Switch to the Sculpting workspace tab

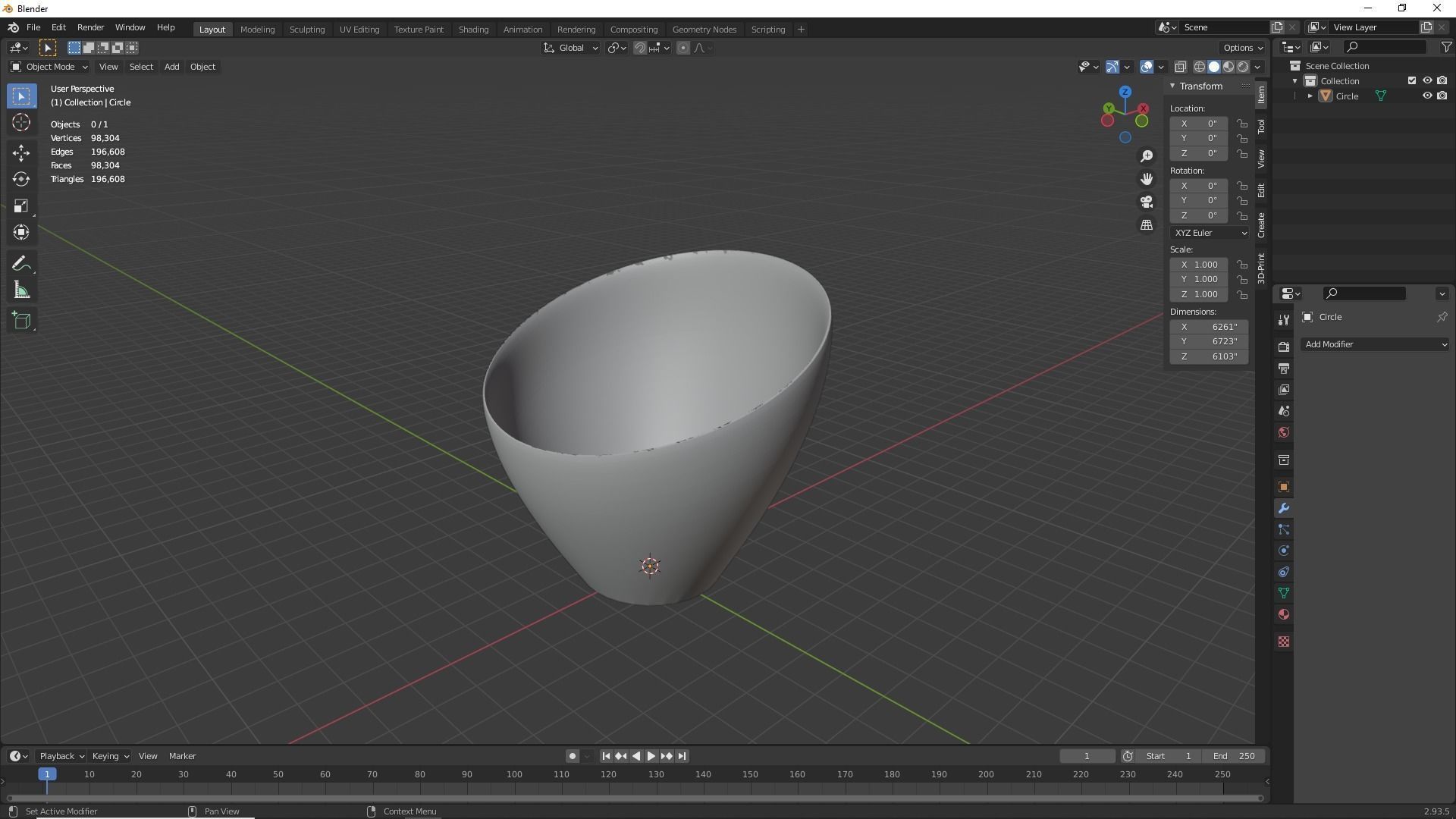point(307,30)
